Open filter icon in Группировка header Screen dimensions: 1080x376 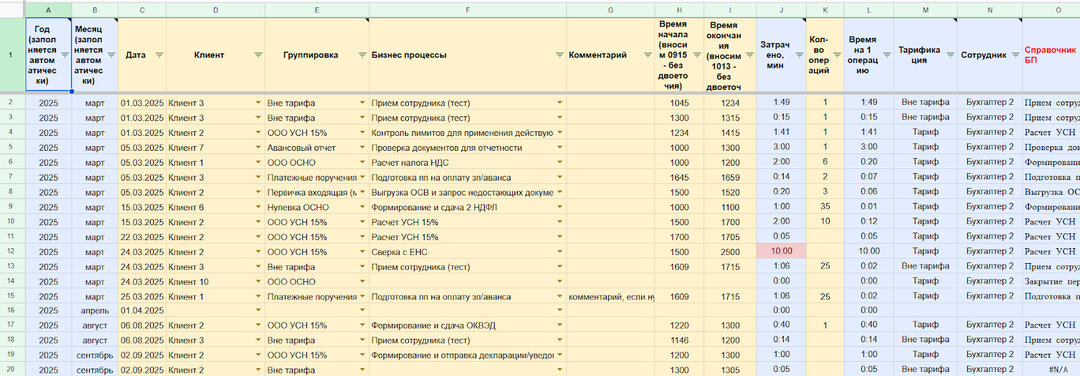362,54
